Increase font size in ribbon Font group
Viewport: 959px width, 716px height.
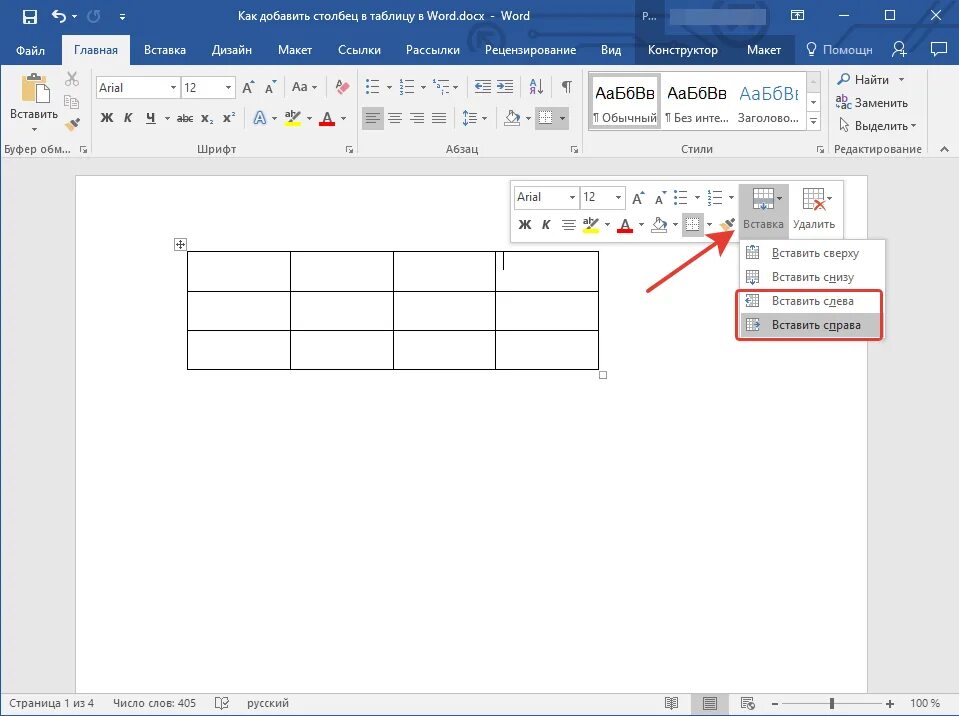(x=248, y=87)
